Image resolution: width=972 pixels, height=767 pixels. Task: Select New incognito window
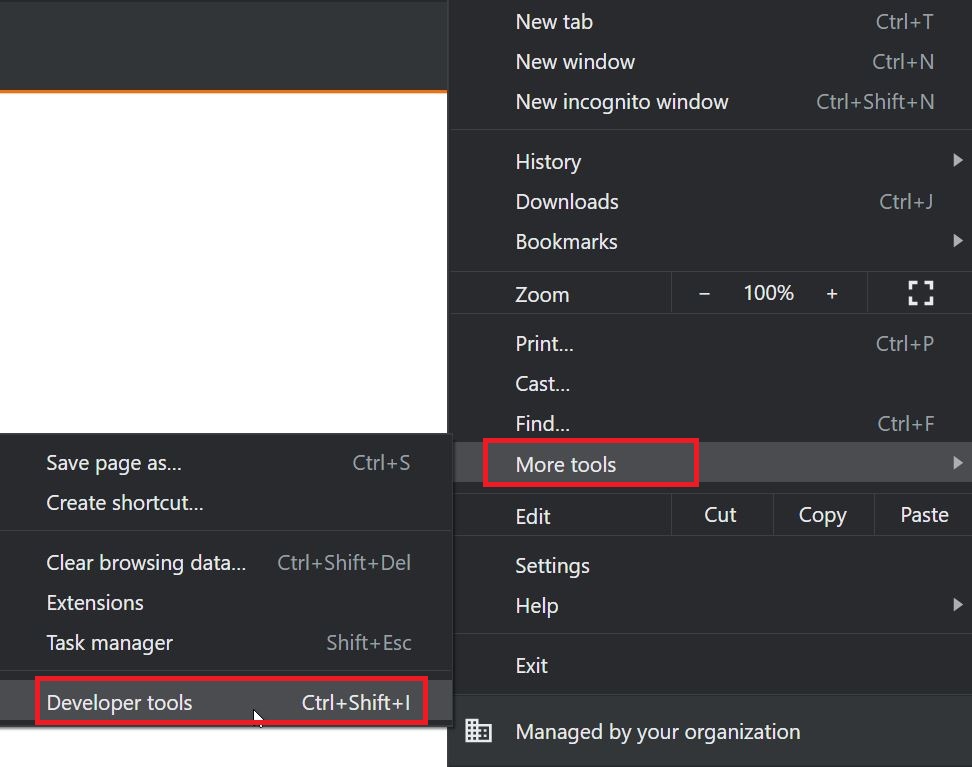pyautogui.click(x=710, y=102)
